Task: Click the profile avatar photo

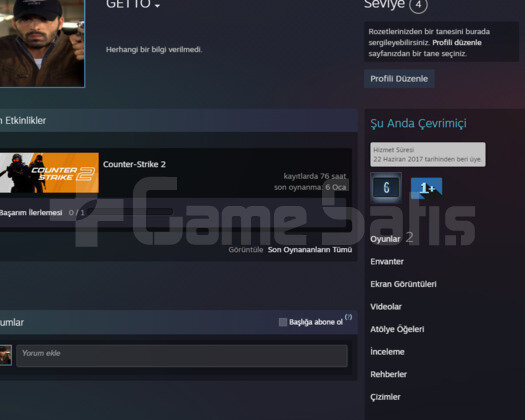Action: (42, 43)
